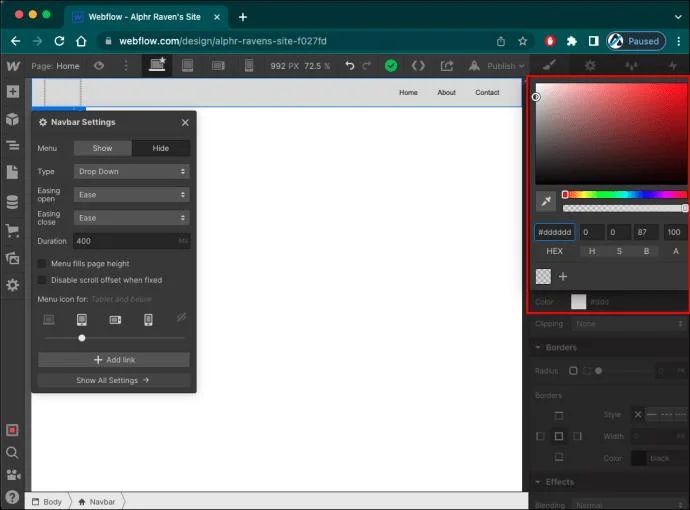Image resolution: width=690 pixels, height=510 pixels.
Task: Select the desktop base breakpoint
Action: tap(157, 65)
